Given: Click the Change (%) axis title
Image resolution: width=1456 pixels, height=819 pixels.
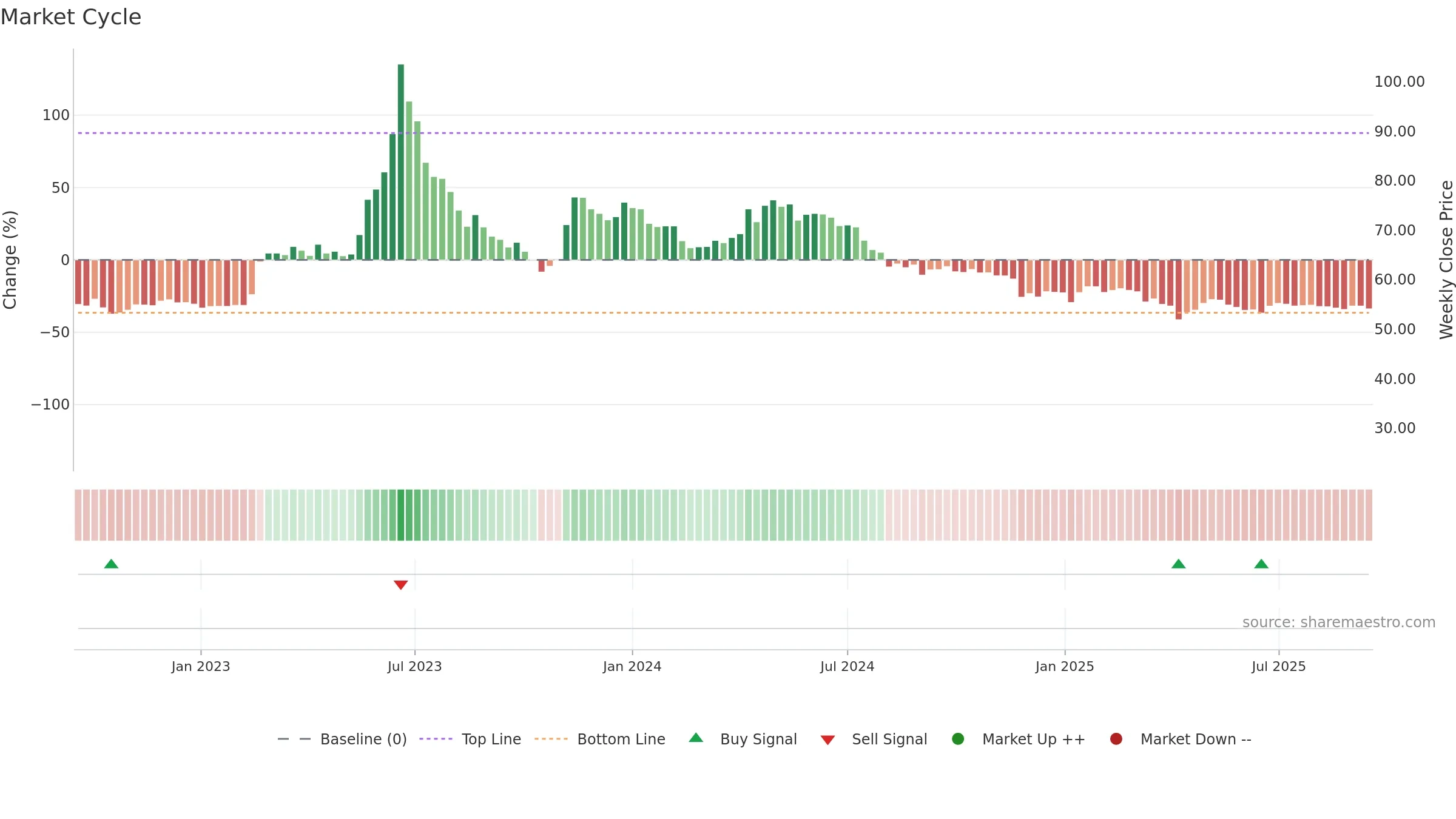Looking at the screenshot, I should [x=10, y=260].
